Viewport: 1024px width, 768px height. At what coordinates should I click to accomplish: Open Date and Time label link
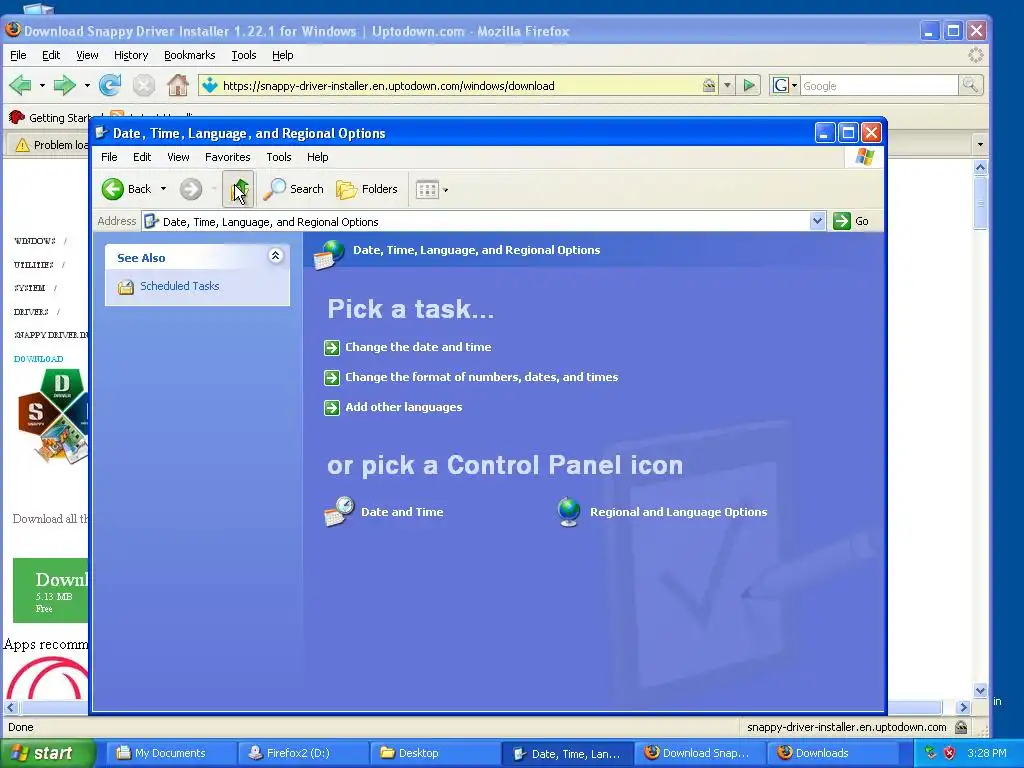[x=402, y=513]
